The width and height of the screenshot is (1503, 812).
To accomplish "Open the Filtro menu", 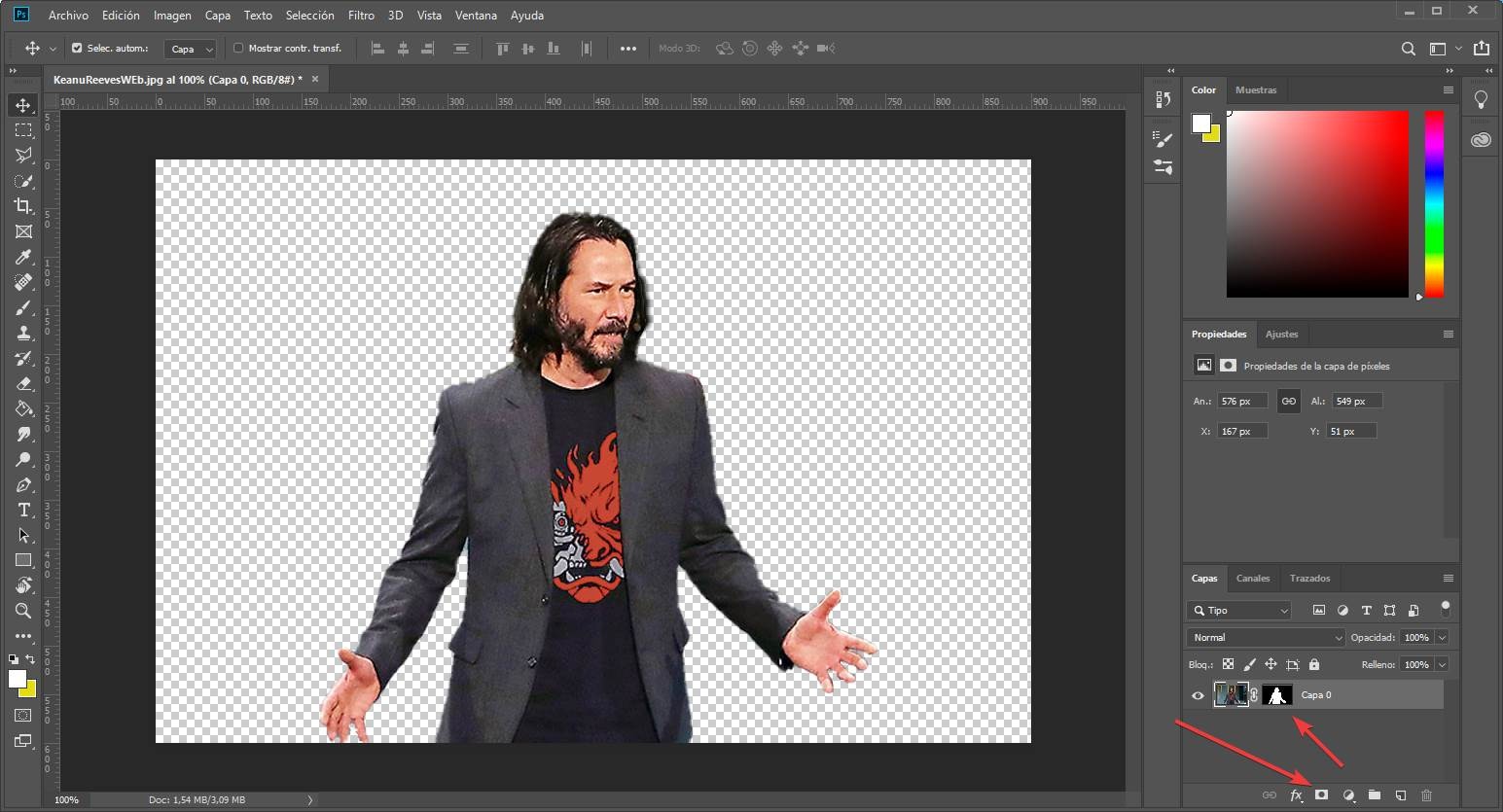I will pyautogui.click(x=361, y=16).
